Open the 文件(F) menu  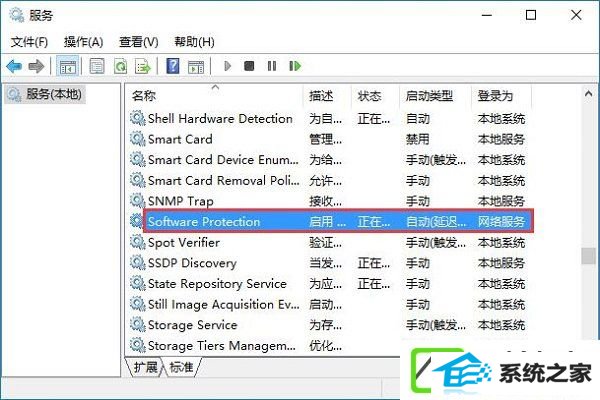coord(29,42)
